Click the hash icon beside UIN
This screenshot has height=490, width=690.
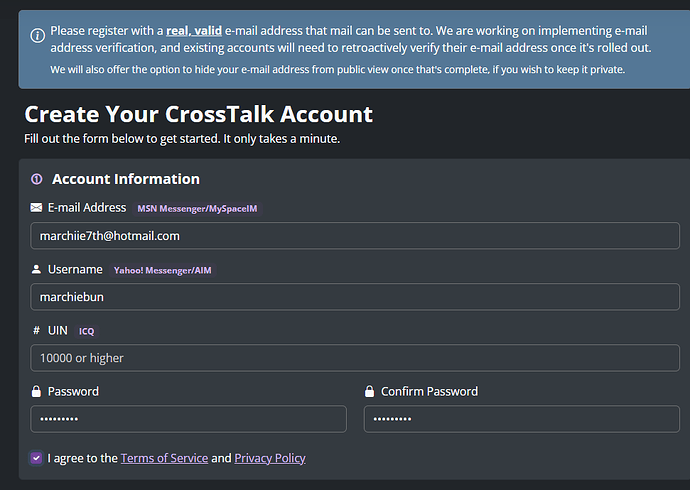37,330
